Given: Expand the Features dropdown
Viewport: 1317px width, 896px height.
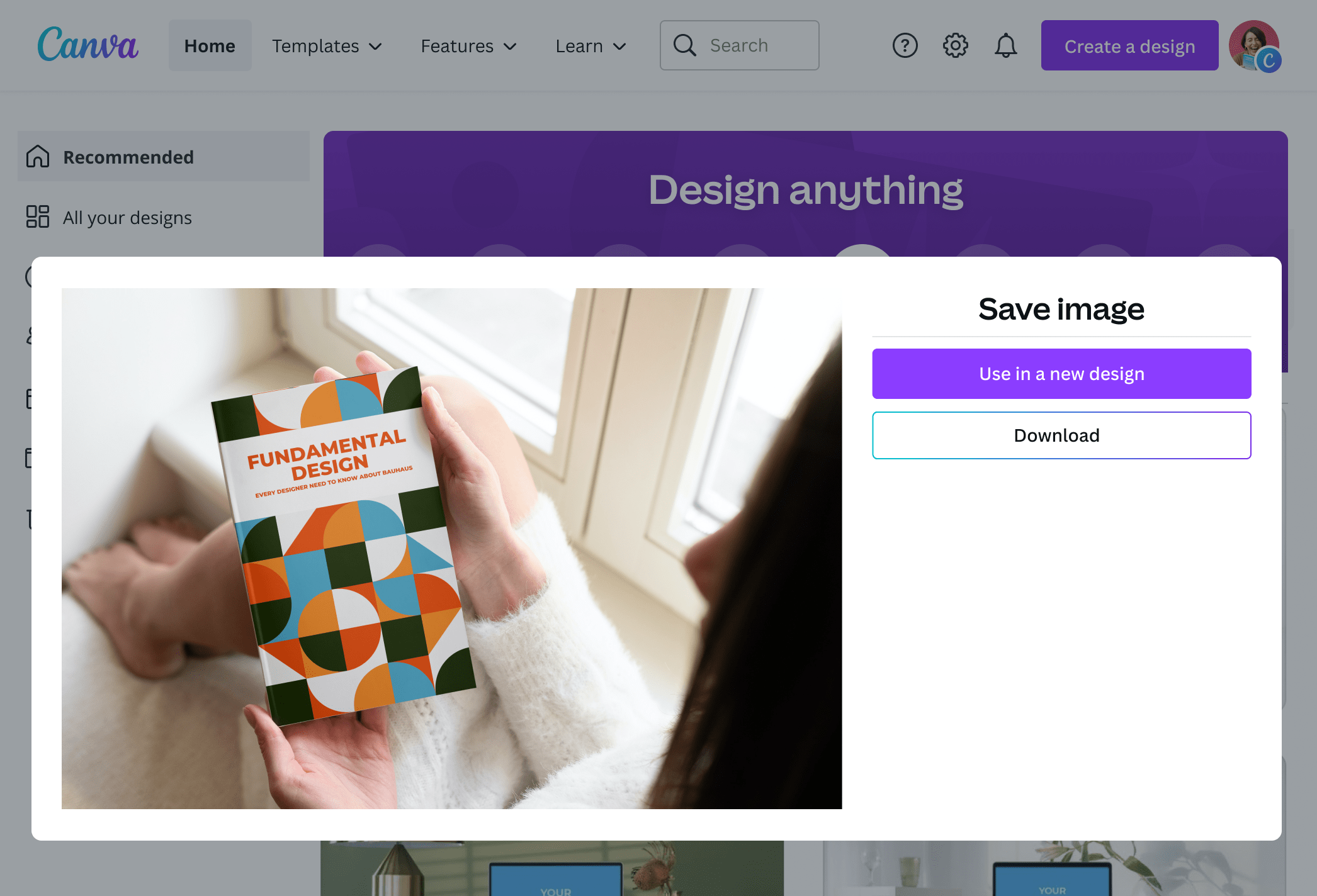Looking at the screenshot, I should (x=468, y=45).
